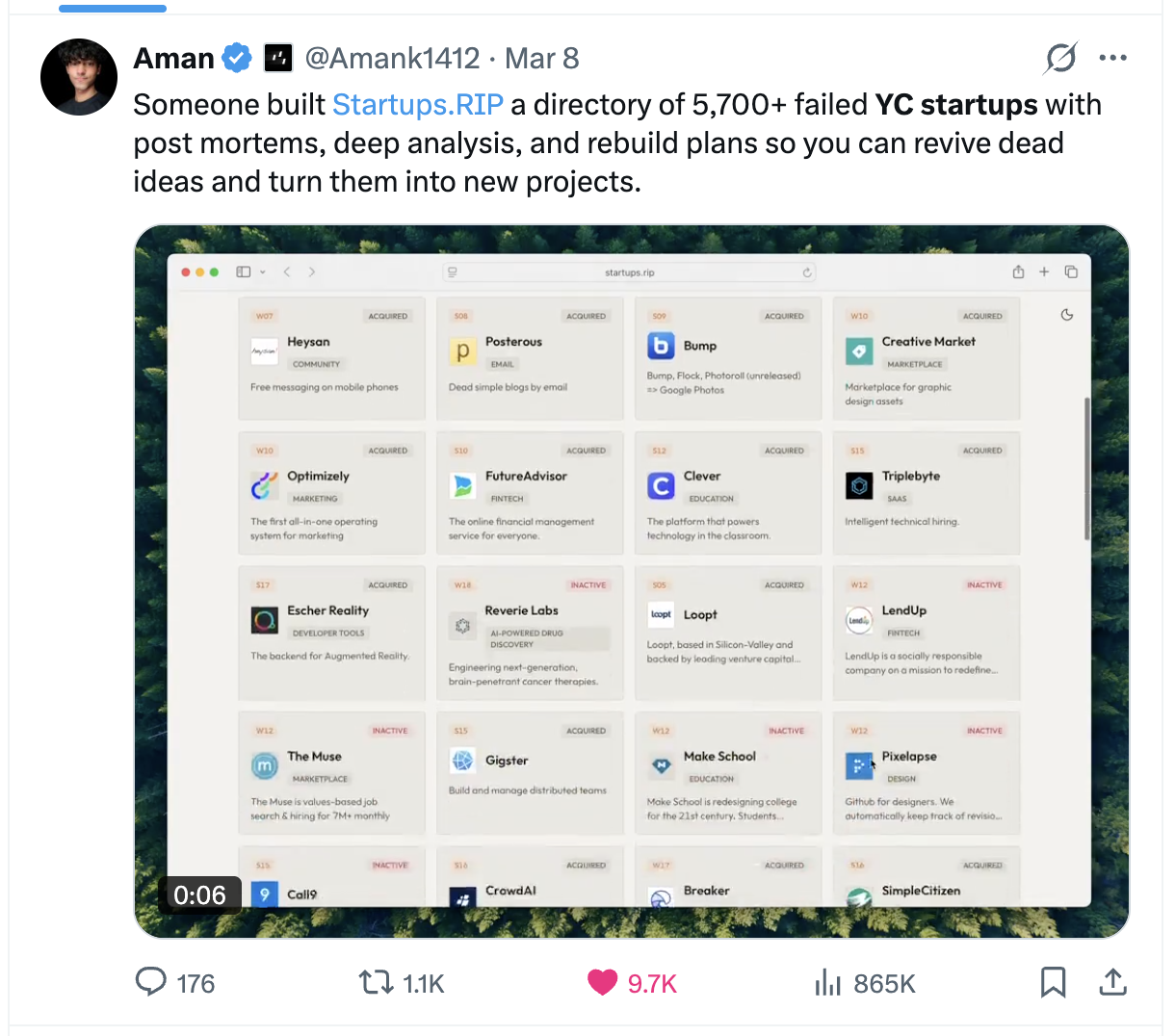Screen dimensions: 1175x1036
Task: Click Aman's blue verified checkmark badge
Action: tap(236, 58)
